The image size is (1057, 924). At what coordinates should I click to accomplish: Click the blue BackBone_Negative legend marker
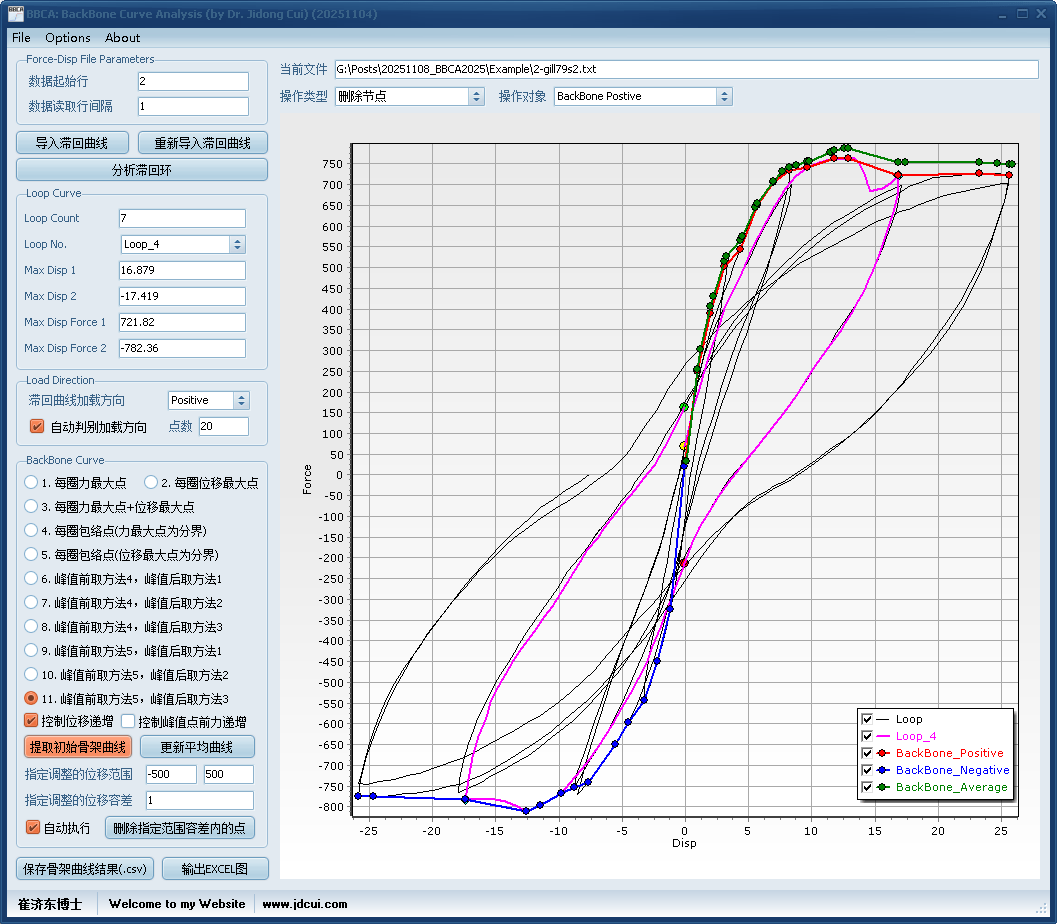(x=882, y=770)
